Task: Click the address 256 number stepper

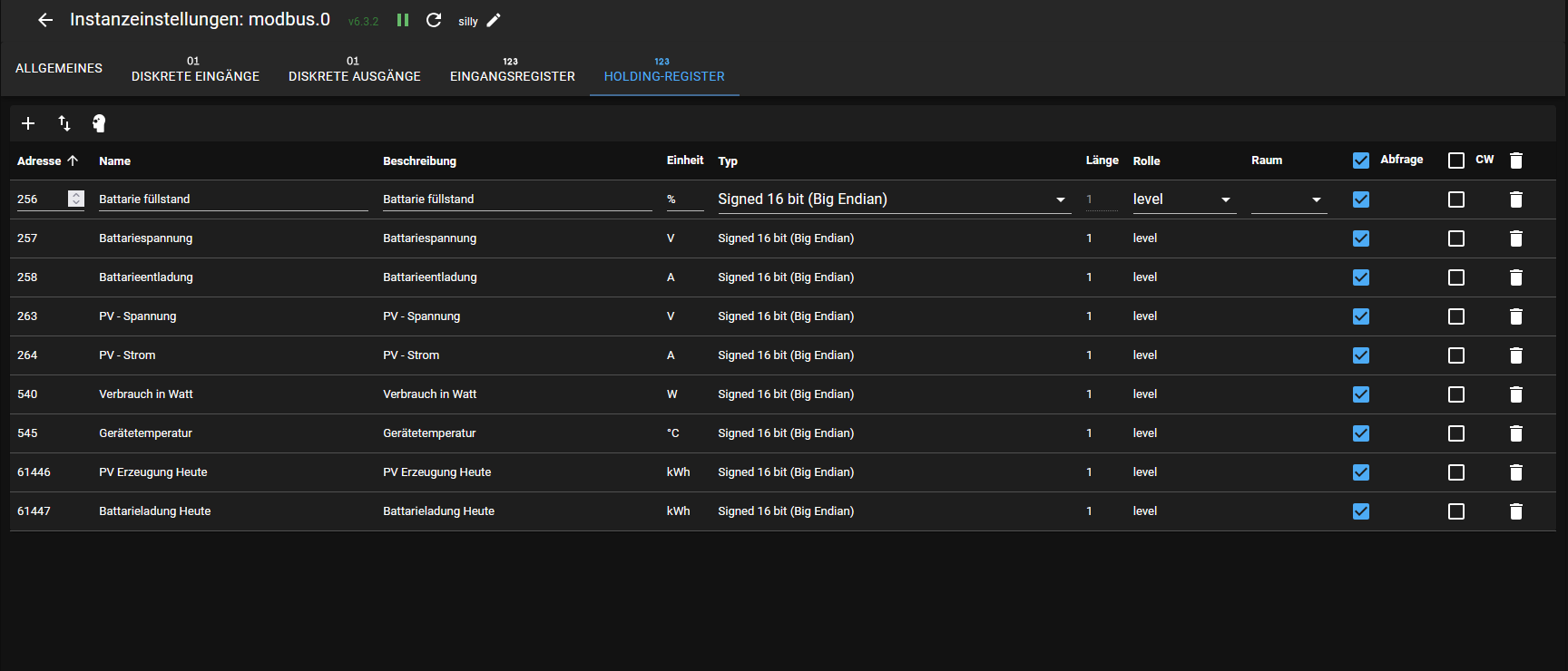Action: point(76,199)
